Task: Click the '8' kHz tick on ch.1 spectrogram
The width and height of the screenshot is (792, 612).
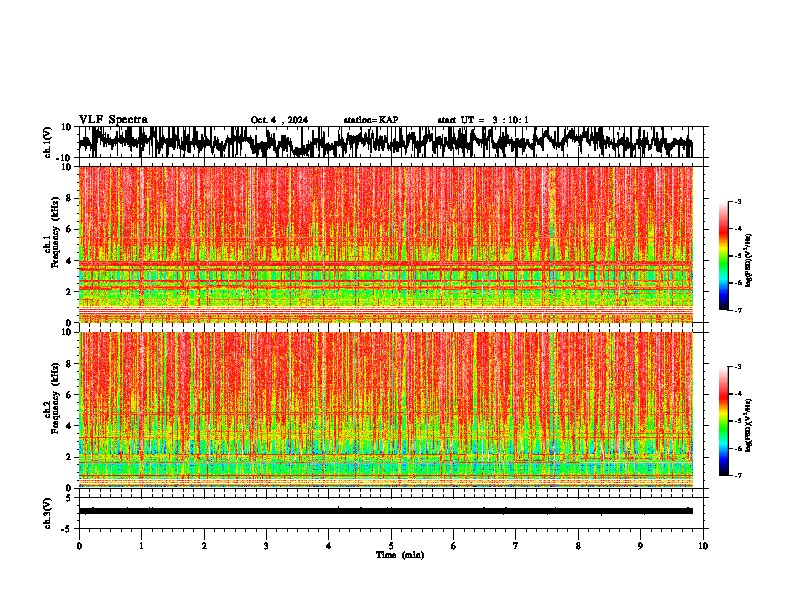Action: click(69, 198)
